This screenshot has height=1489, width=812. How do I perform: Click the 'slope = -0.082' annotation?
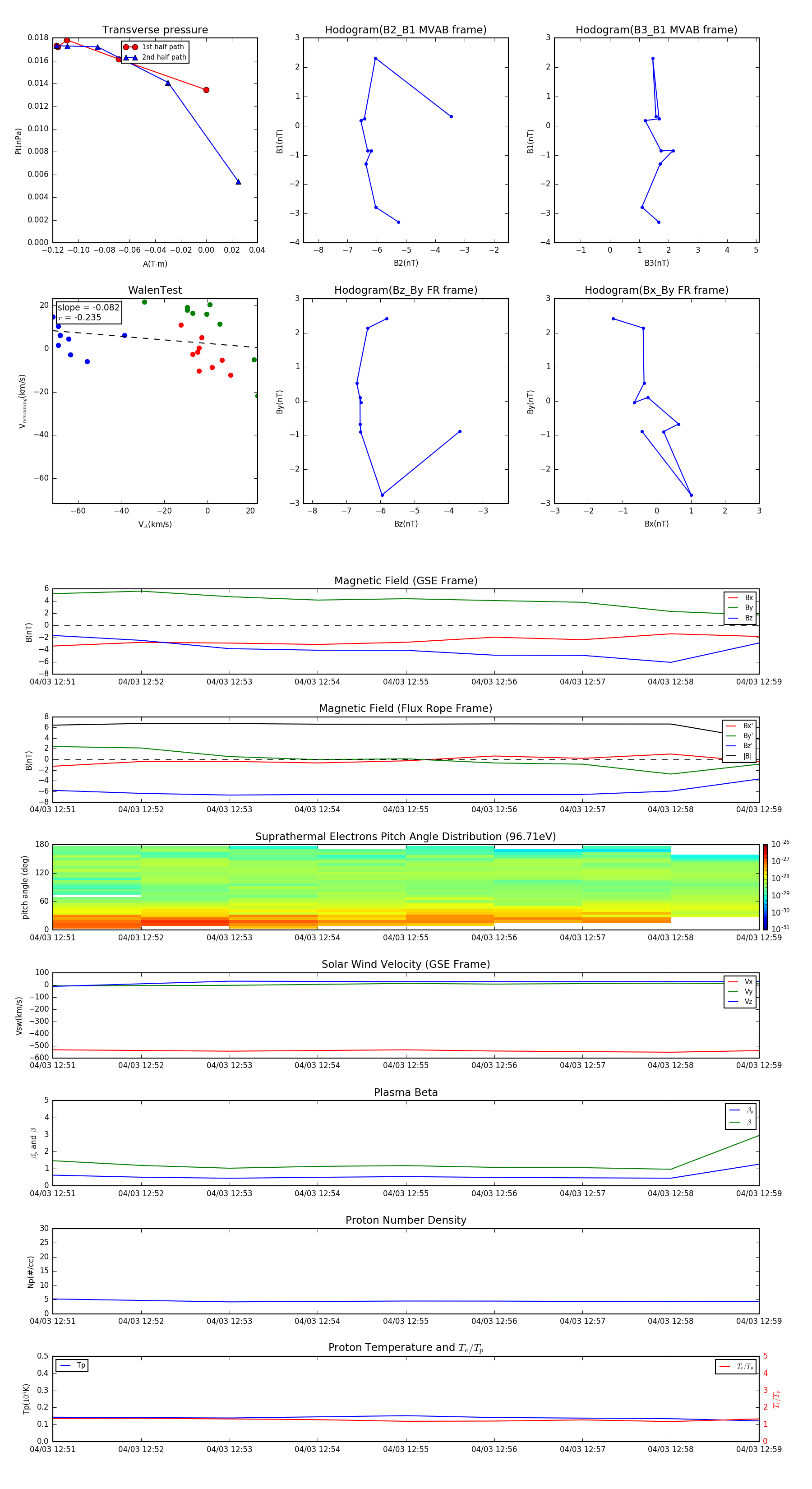click(x=88, y=308)
